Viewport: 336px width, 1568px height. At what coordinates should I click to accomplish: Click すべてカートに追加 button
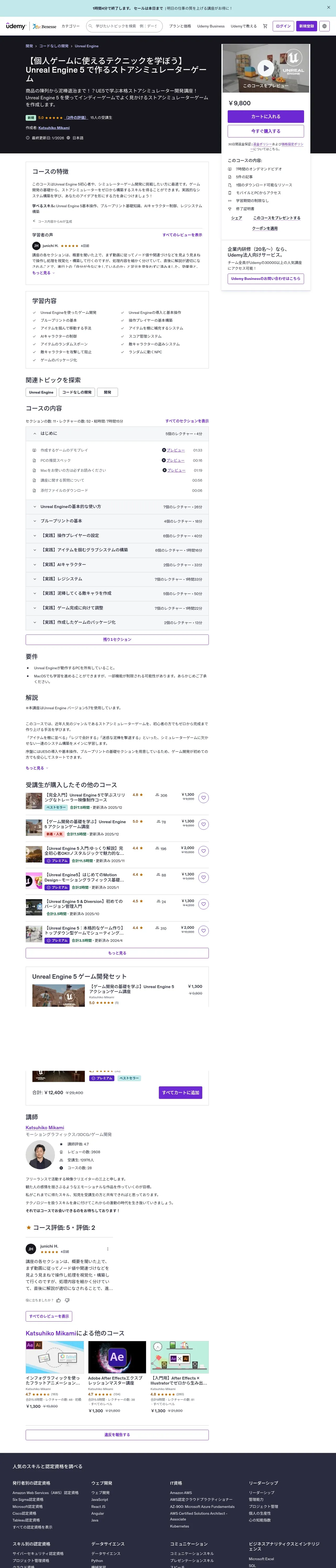click(181, 1093)
